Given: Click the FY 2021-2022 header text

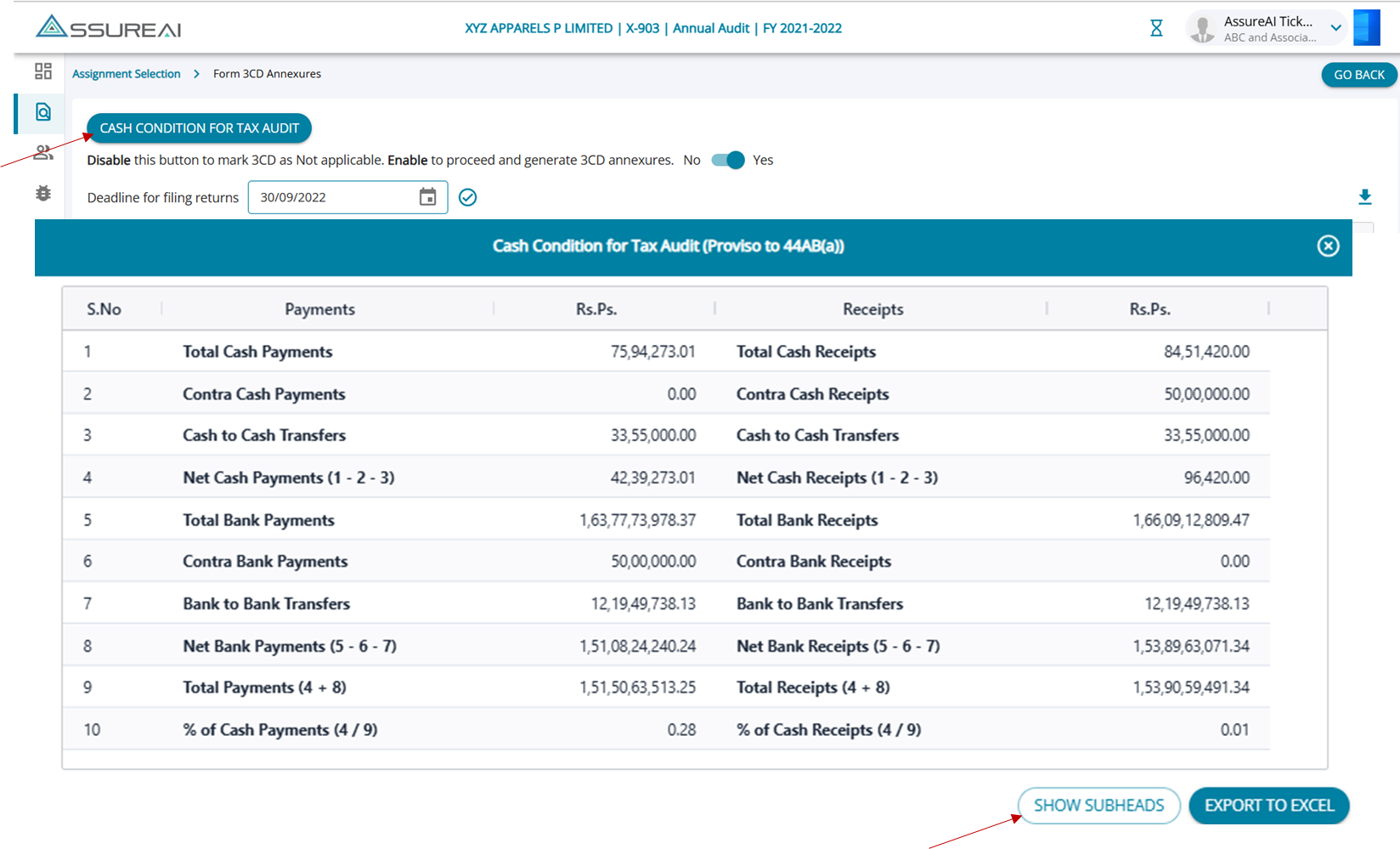Looking at the screenshot, I should coord(802,28).
